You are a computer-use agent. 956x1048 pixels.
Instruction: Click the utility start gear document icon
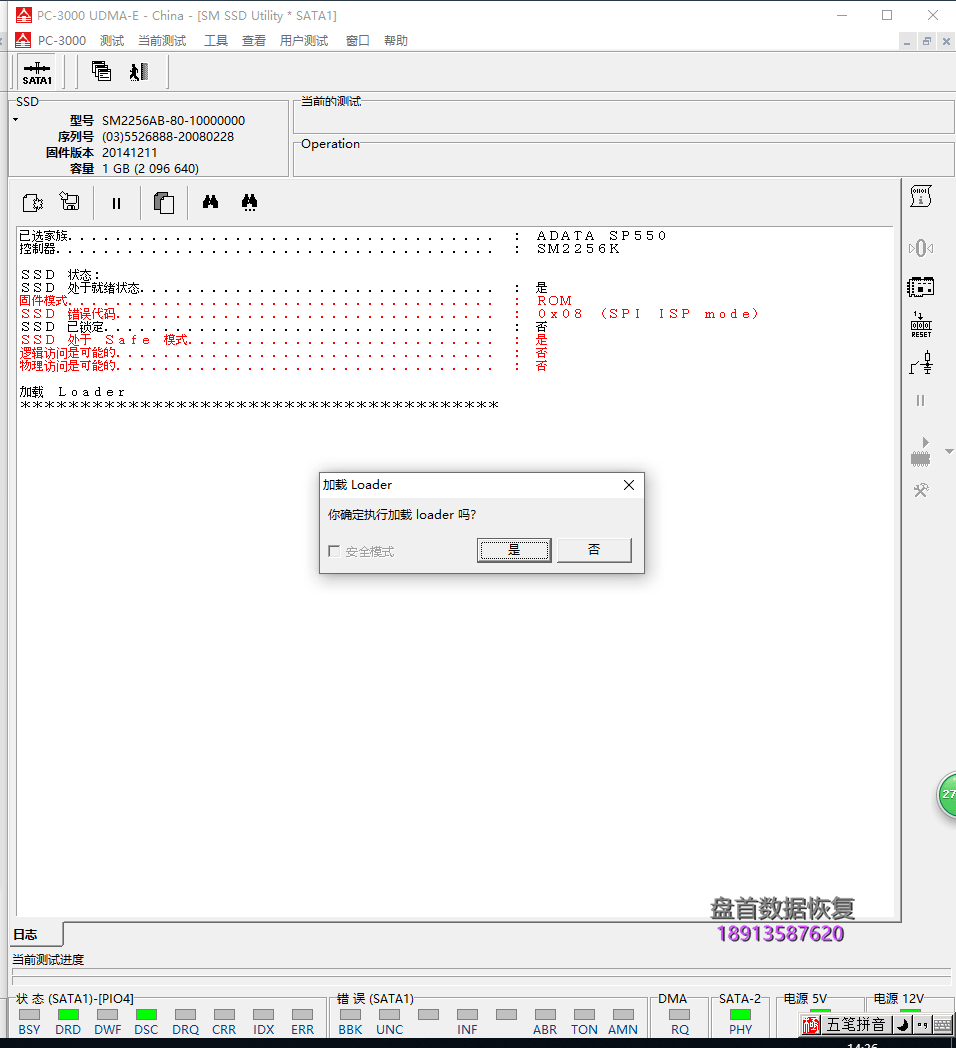tap(33, 203)
